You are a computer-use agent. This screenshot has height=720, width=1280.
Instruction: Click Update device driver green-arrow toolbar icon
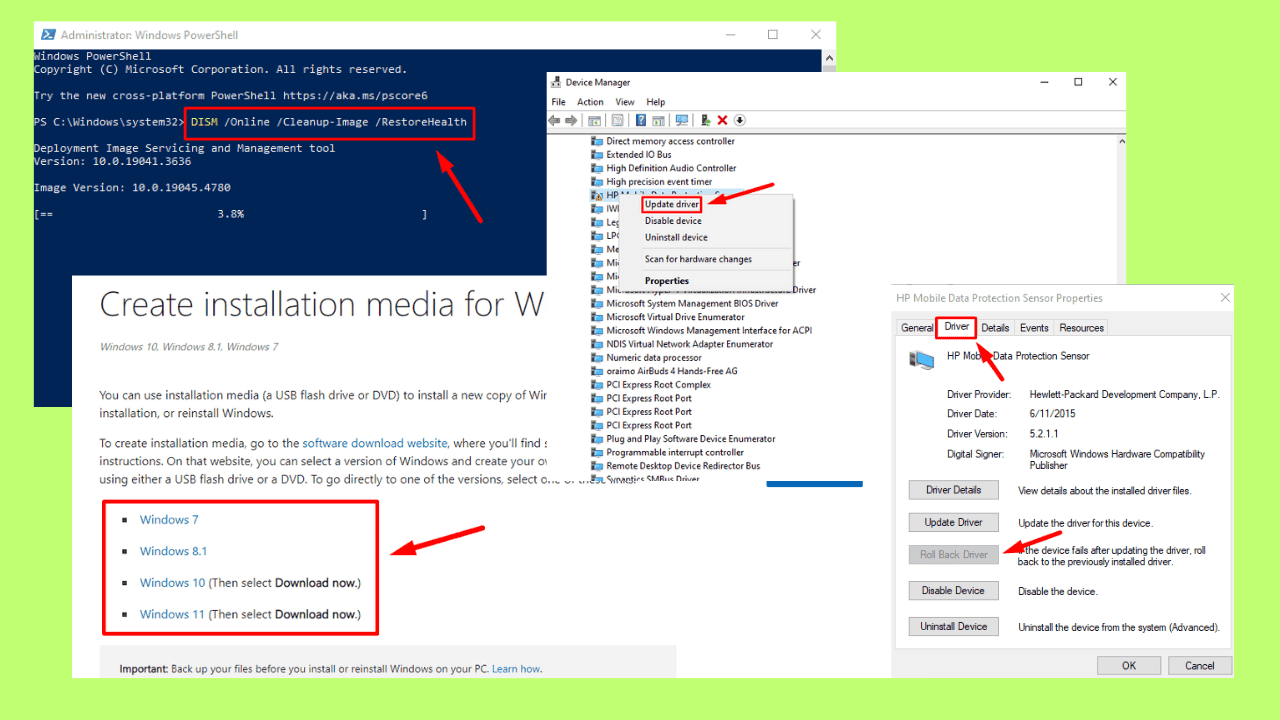coord(706,120)
